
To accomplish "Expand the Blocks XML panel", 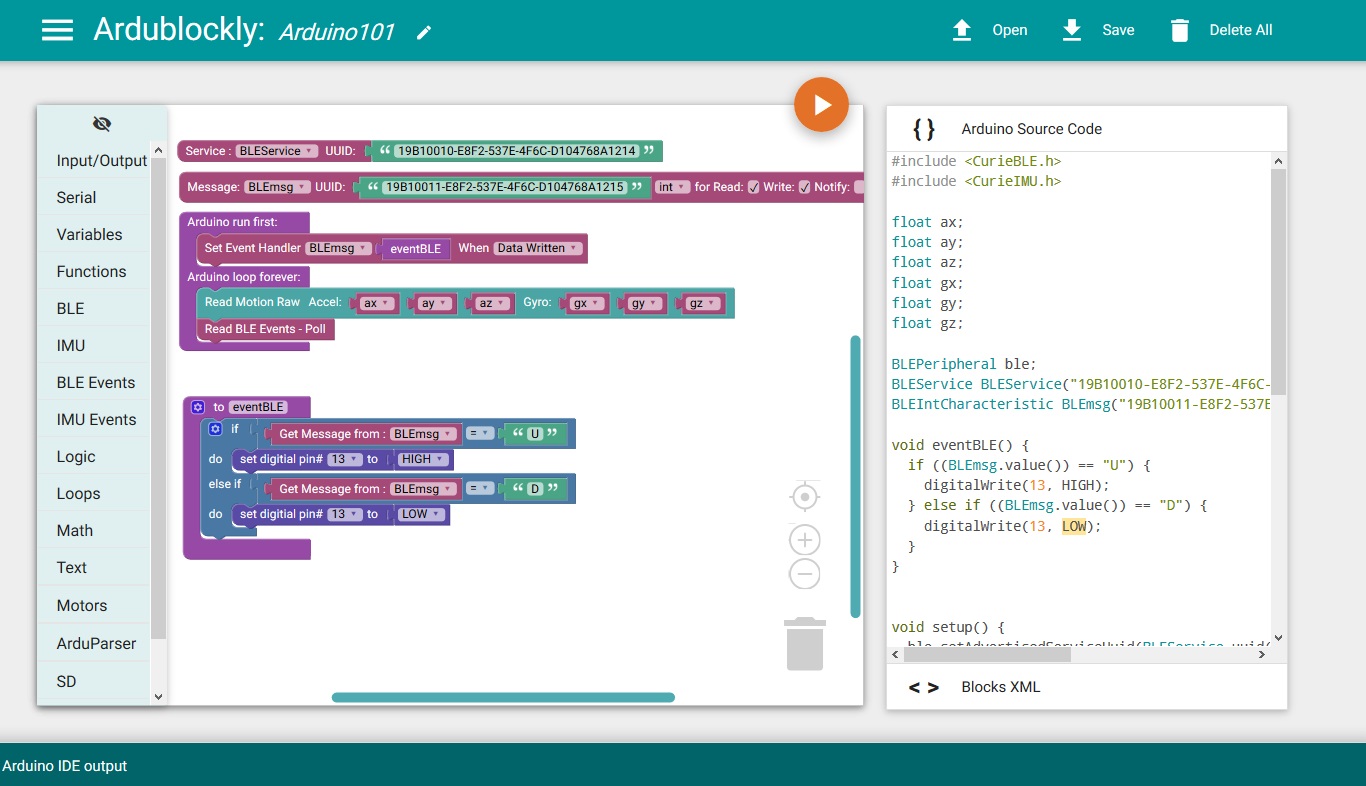I will 1087,687.
